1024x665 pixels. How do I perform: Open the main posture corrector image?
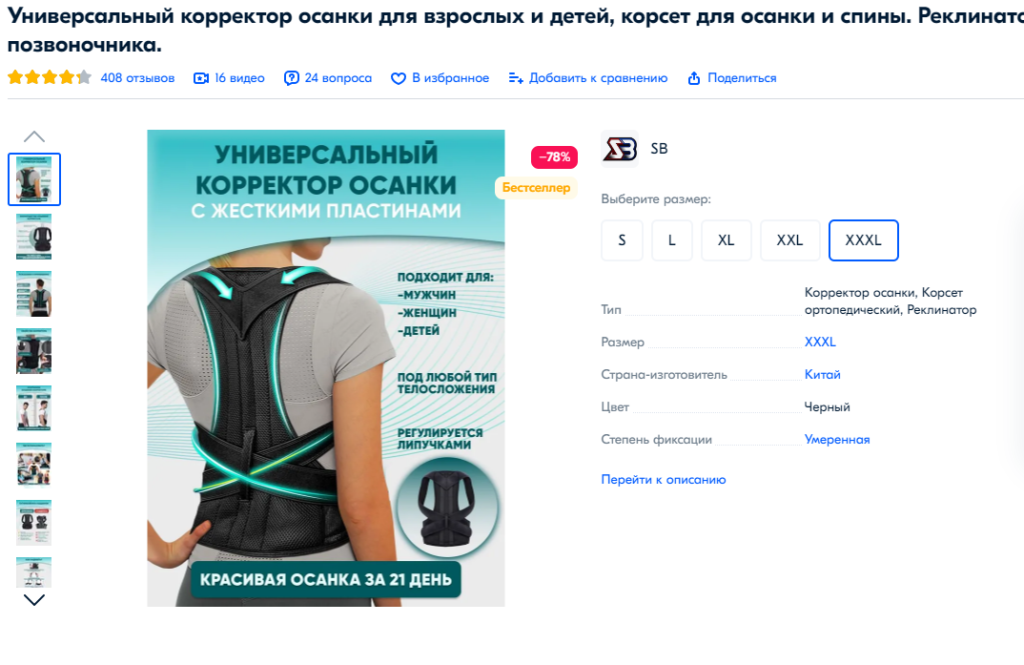pyautogui.click(x=326, y=368)
